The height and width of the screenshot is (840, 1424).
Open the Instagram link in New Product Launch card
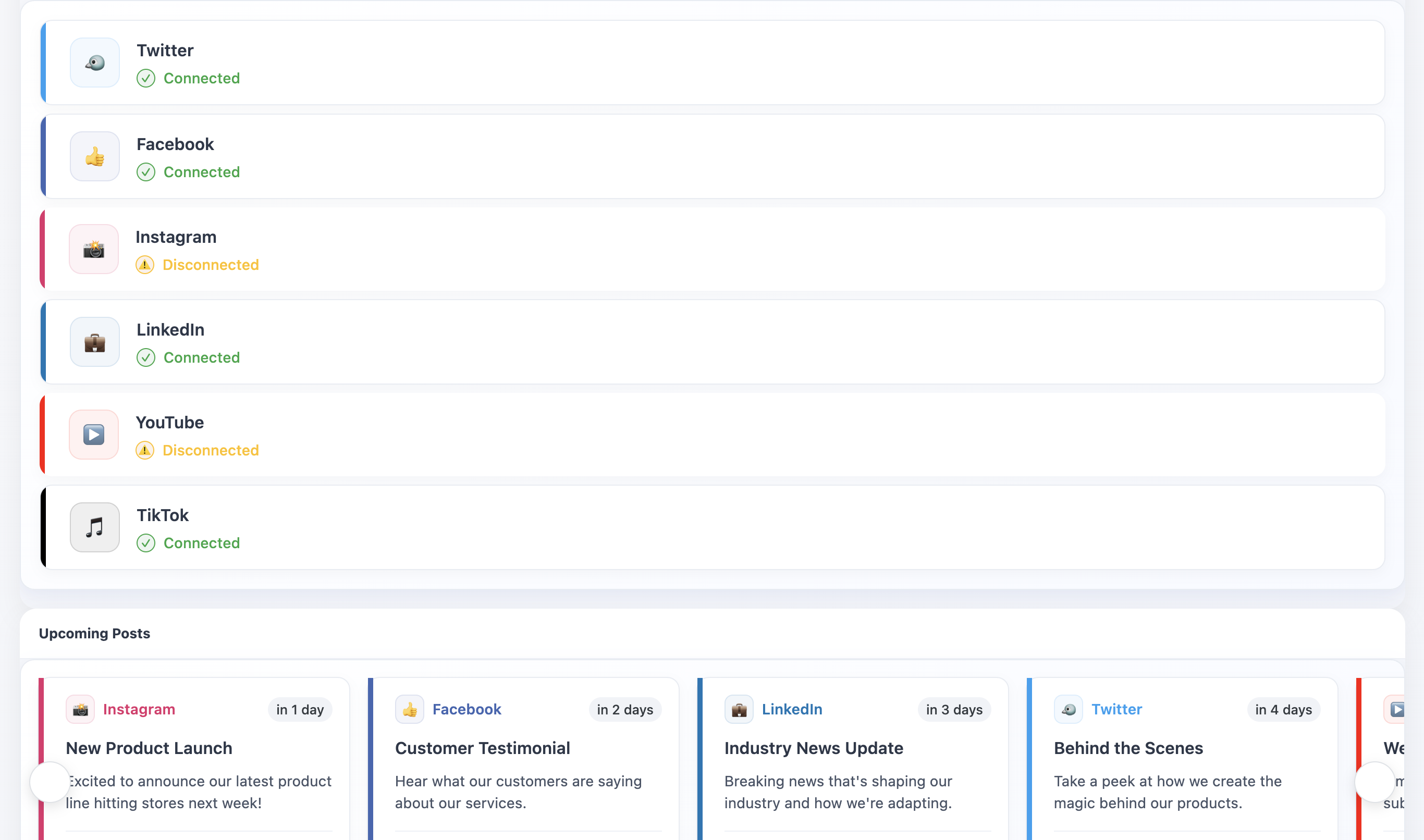139,710
